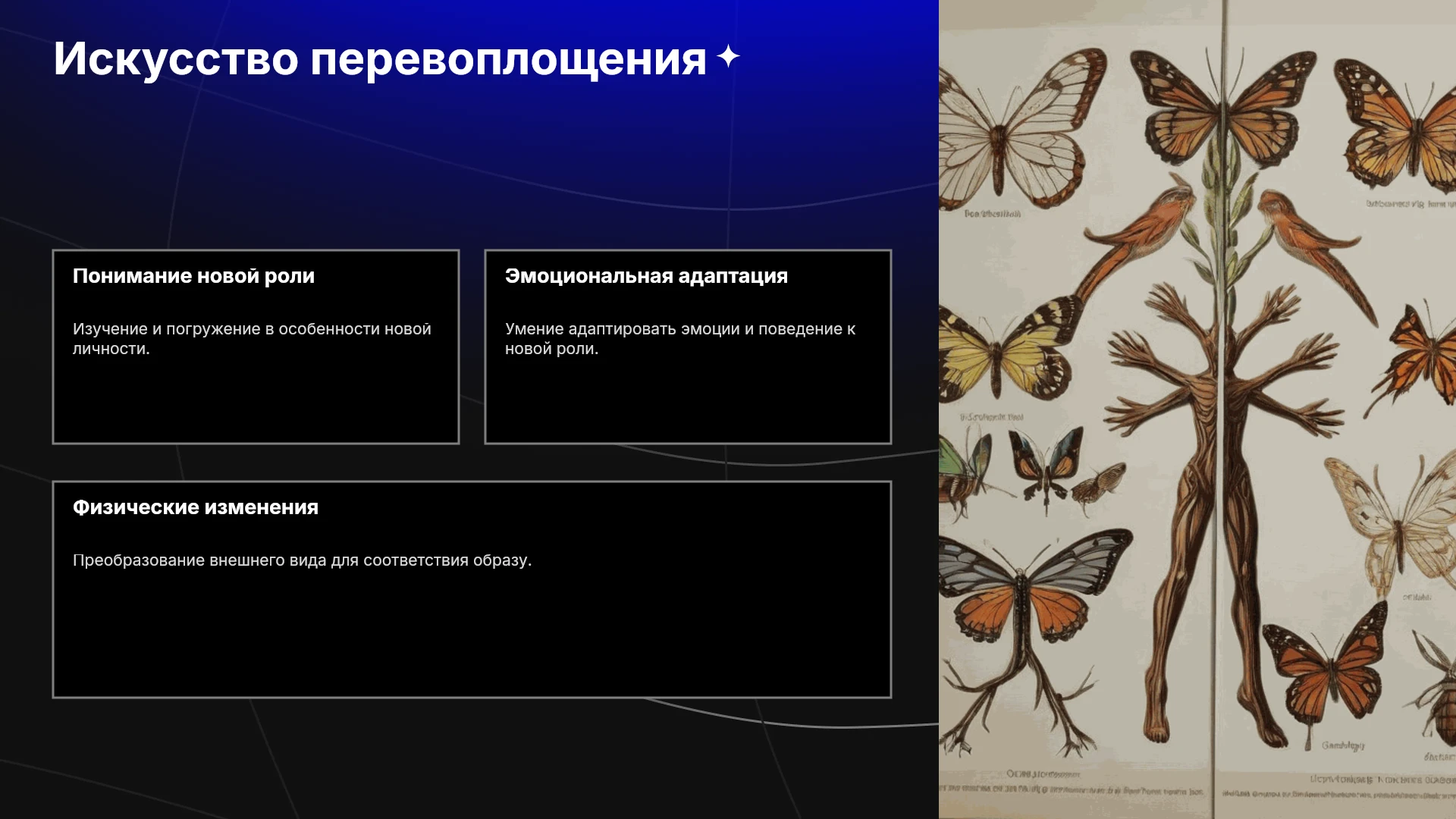Select text "Преобразование внешнего вида для соответствия образу"
Screen dimensions: 1456x819
point(300,560)
